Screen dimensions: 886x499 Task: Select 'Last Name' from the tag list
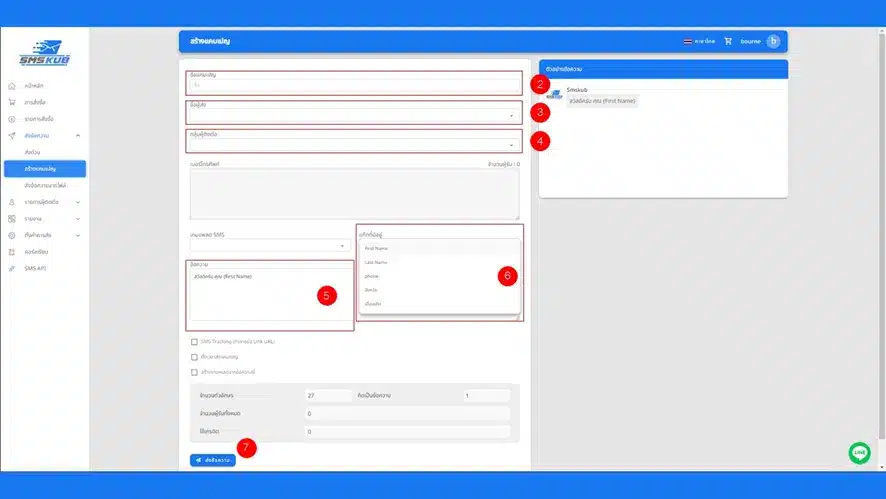tap(376, 261)
